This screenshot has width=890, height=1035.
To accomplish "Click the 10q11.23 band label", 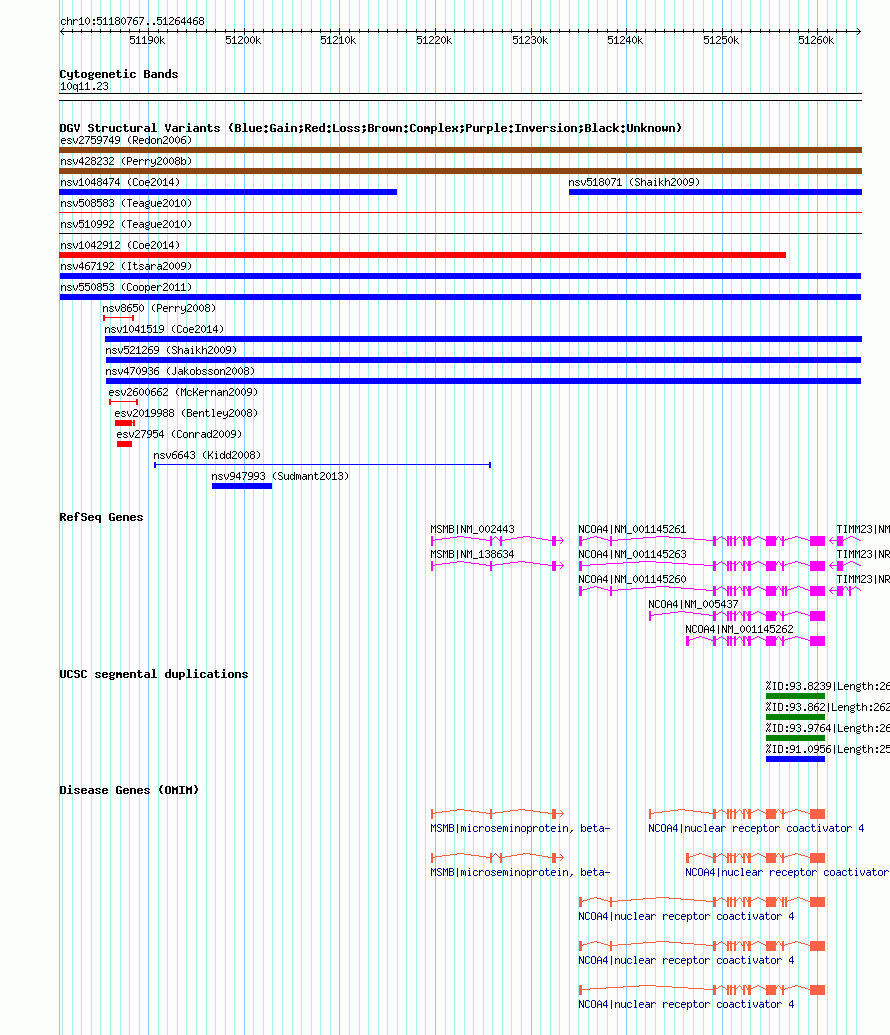I will coord(84,86).
